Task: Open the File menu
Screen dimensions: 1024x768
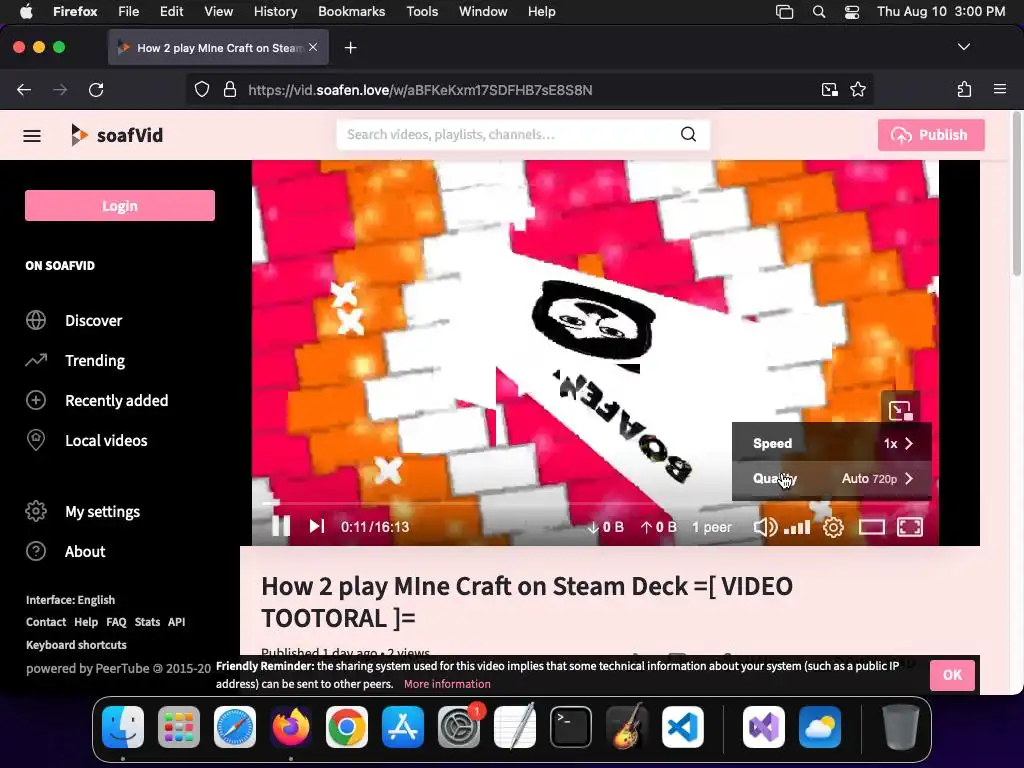Action: [129, 12]
